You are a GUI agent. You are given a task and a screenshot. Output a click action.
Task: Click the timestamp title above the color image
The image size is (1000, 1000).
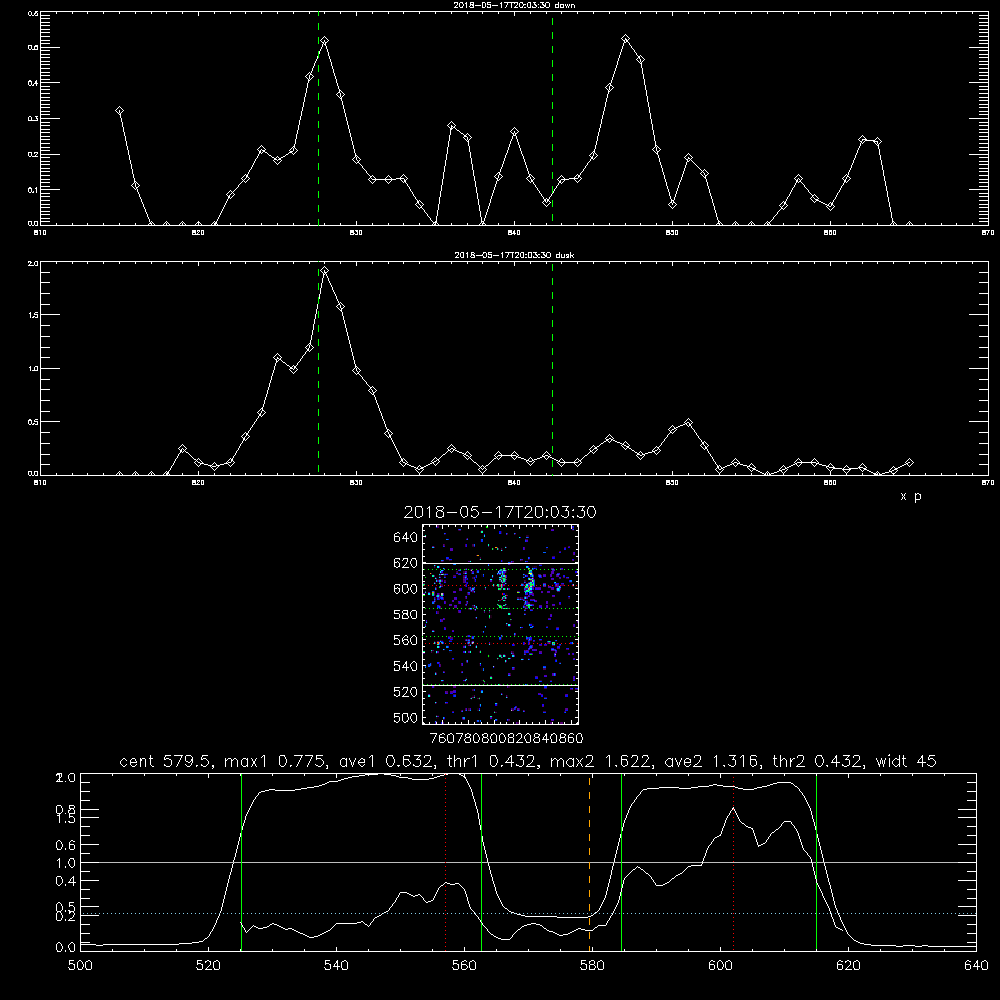[500, 512]
